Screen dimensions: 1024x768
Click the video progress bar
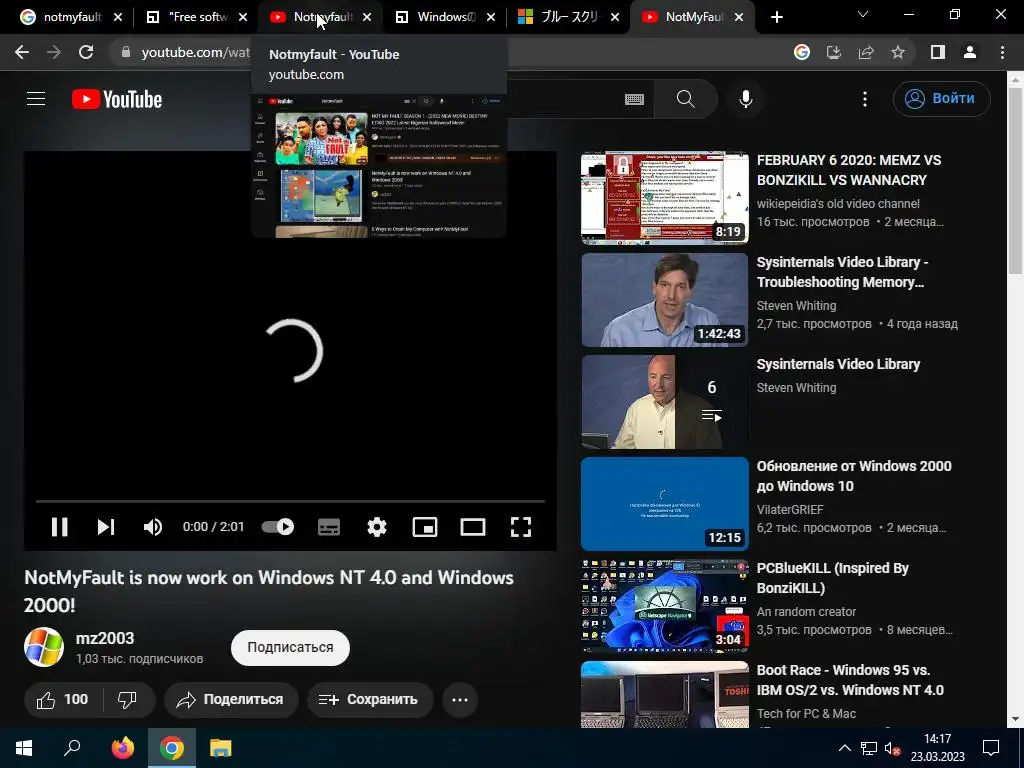point(291,501)
